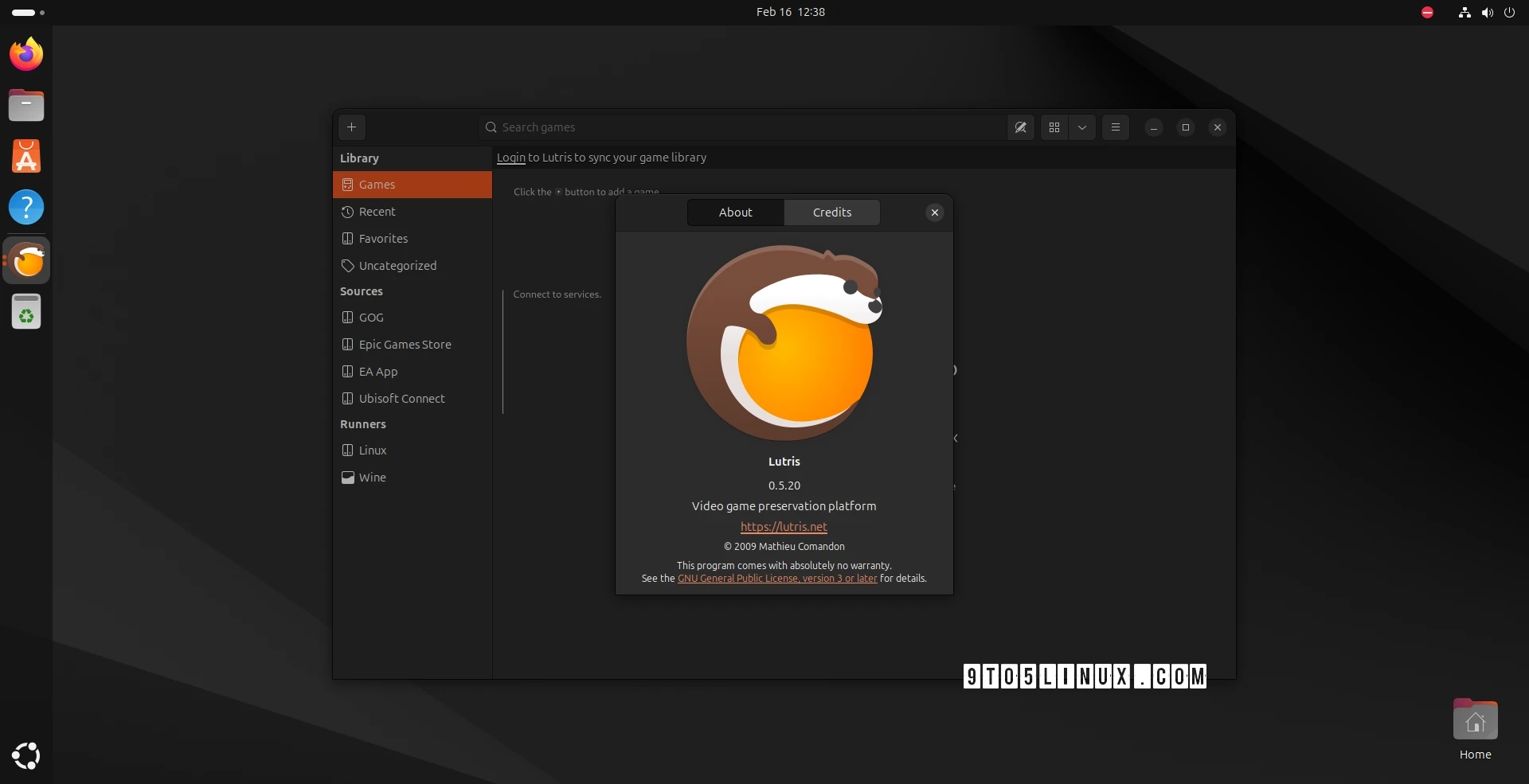1529x784 pixels.
Task: Select the About tab
Action: [x=735, y=212]
